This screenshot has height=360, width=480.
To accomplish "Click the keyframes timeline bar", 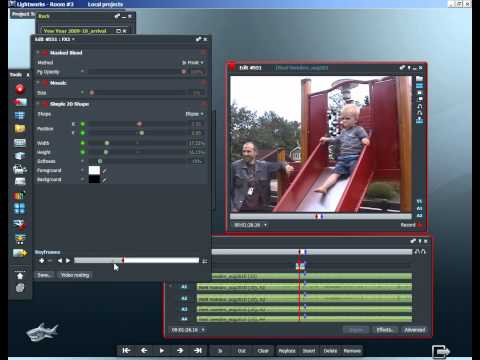I will pos(136,260).
